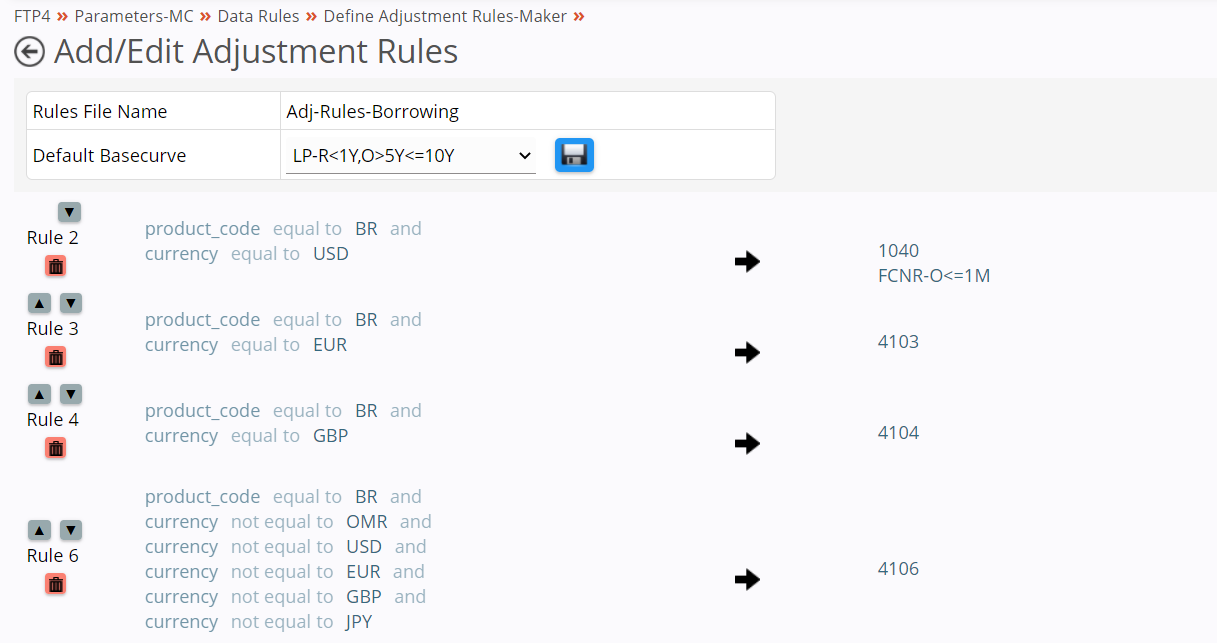Move Rule 4 up
This screenshot has height=643, width=1217.
[x=39, y=394]
